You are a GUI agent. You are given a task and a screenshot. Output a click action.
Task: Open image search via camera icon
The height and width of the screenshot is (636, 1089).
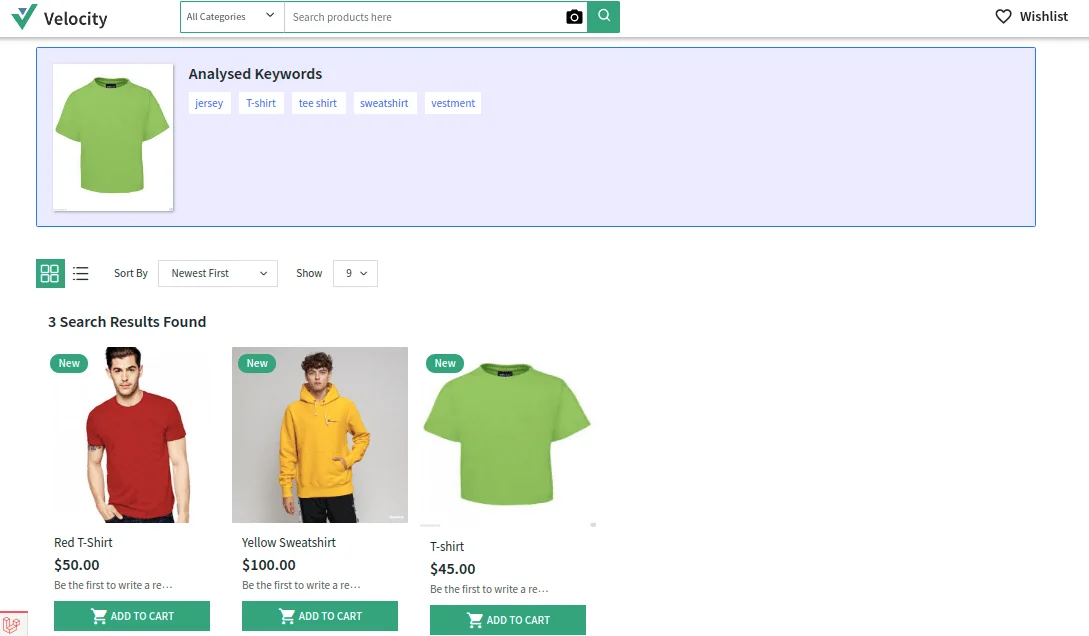(x=574, y=17)
